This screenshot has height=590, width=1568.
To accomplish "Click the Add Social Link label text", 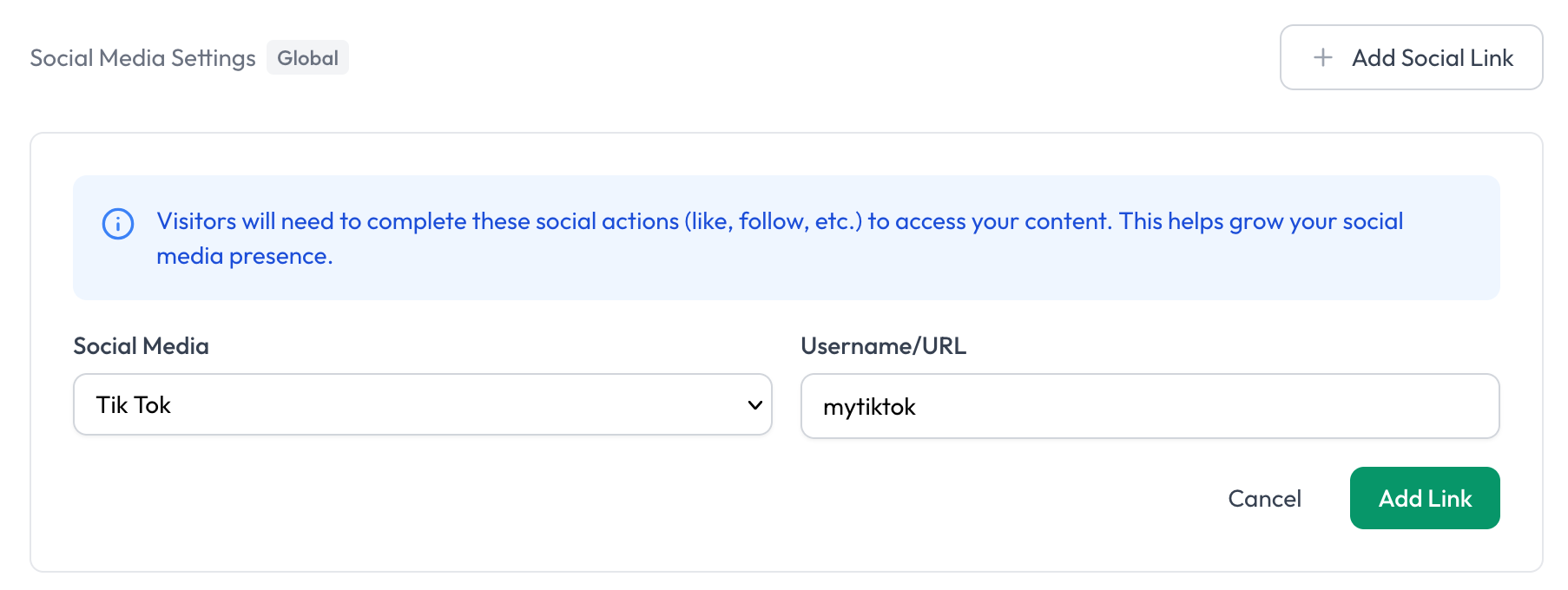I will (1432, 58).
